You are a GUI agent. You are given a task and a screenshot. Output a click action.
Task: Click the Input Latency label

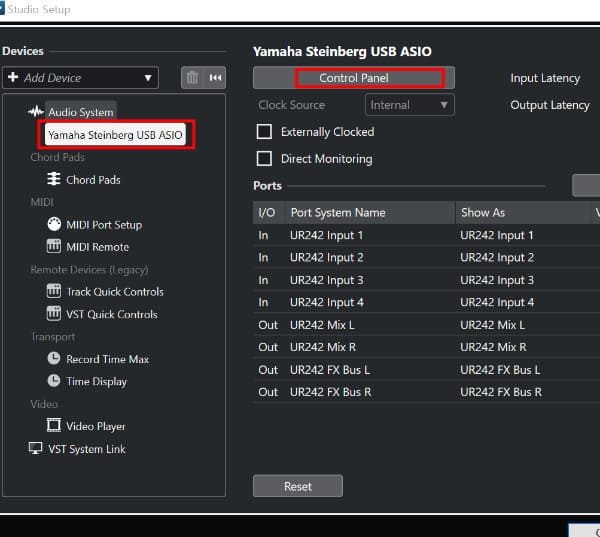point(545,78)
